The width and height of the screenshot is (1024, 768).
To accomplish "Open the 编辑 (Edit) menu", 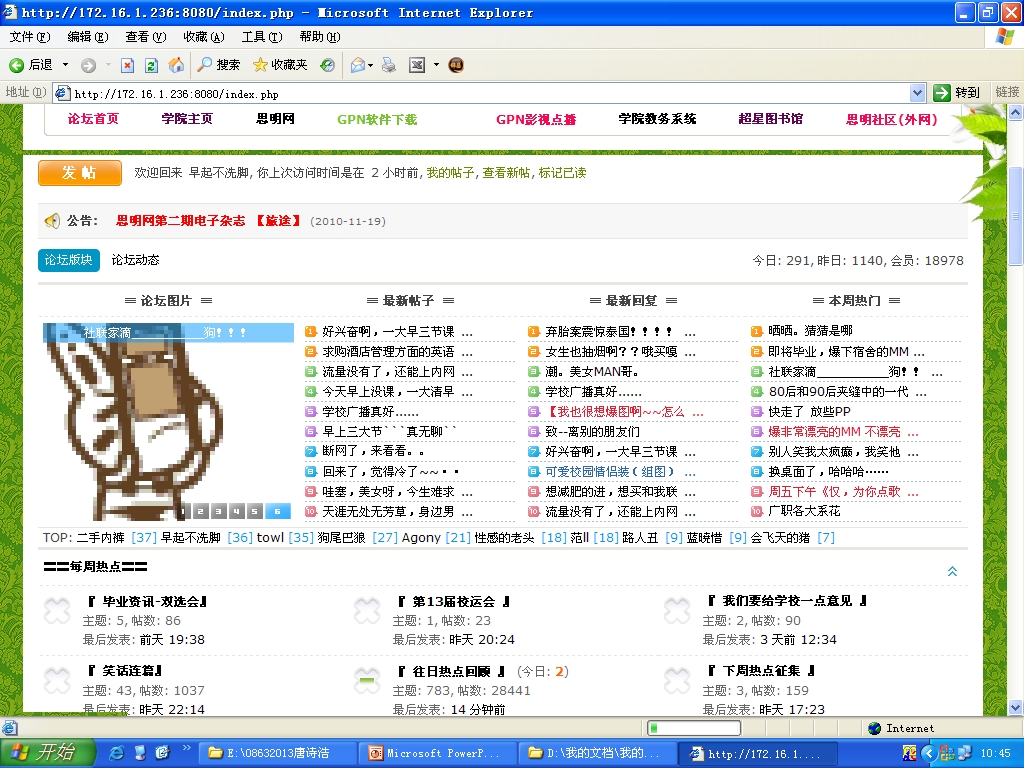I will (x=88, y=37).
